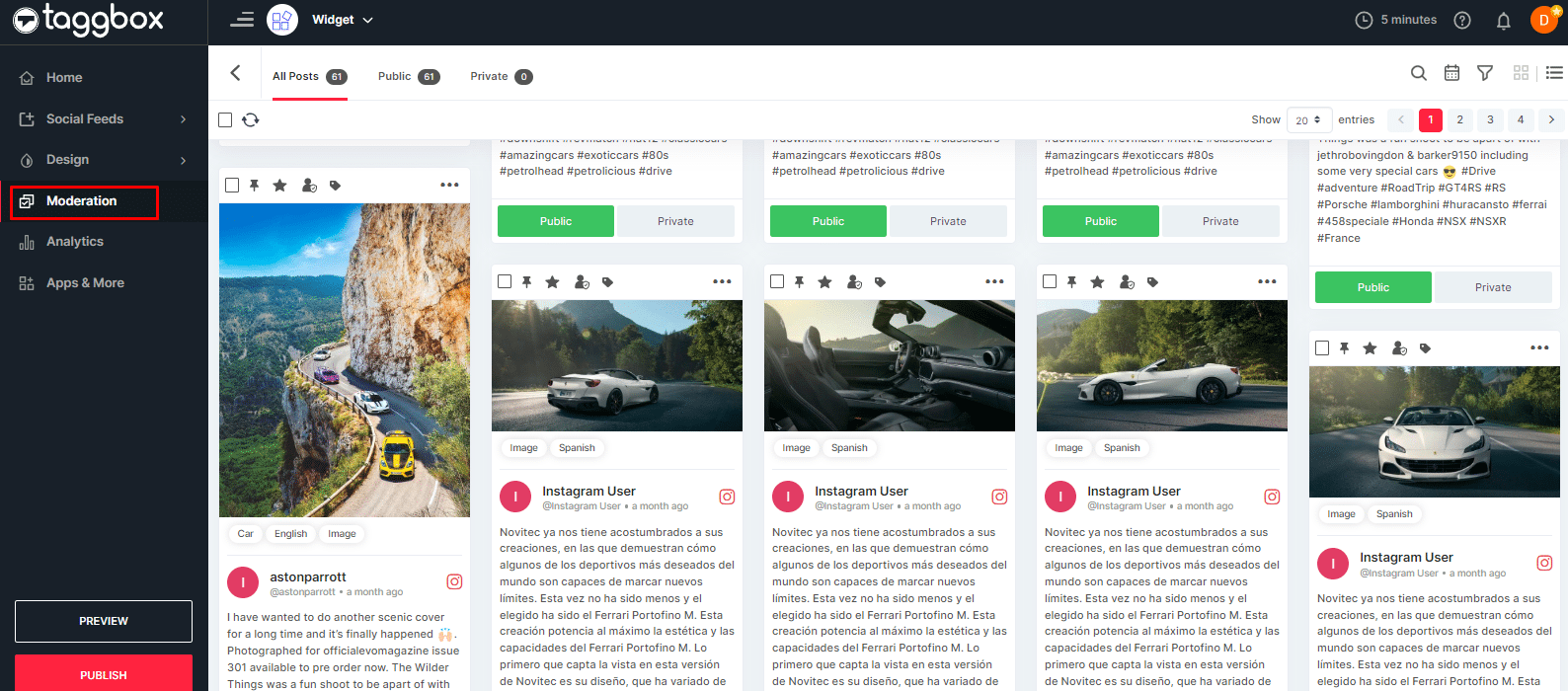Tick the select-all posts checkbox

pyautogui.click(x=225, y=119)
